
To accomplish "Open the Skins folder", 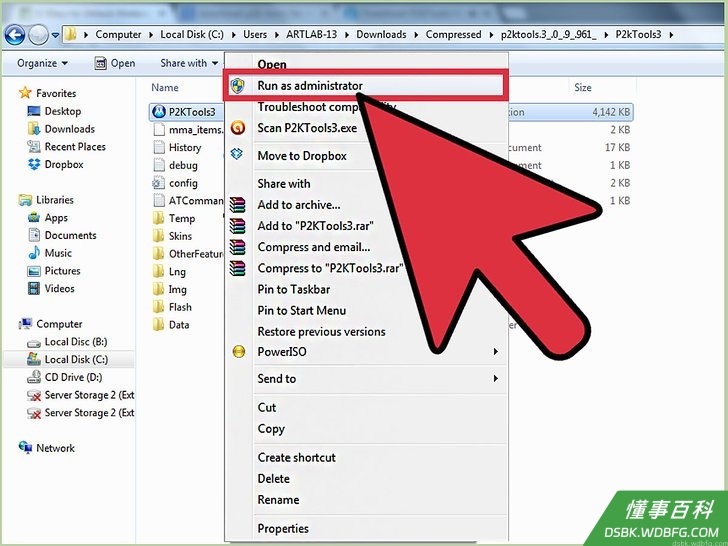I will click(x=180, y=236).
